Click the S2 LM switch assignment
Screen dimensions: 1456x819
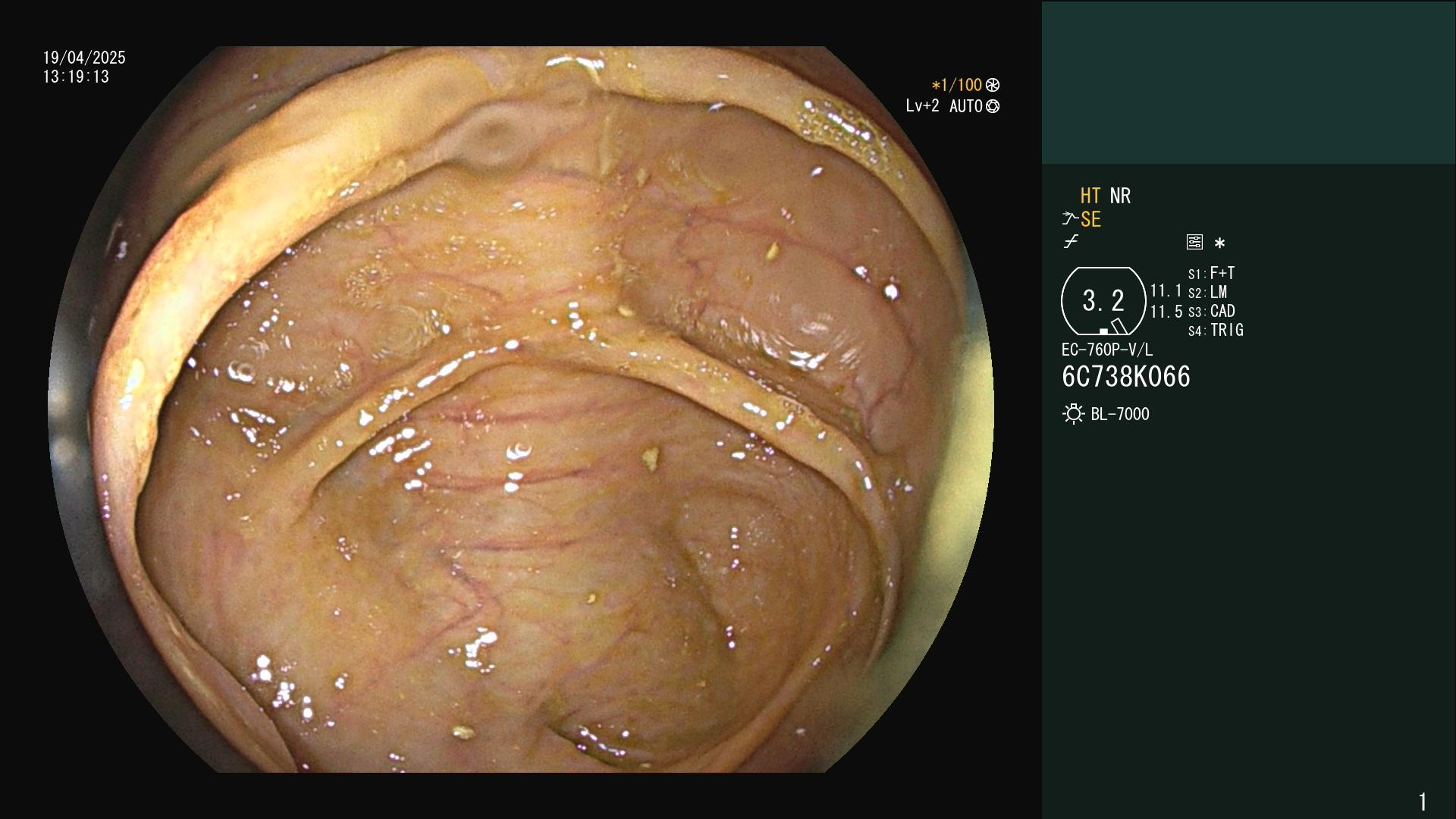(1208, 293)
